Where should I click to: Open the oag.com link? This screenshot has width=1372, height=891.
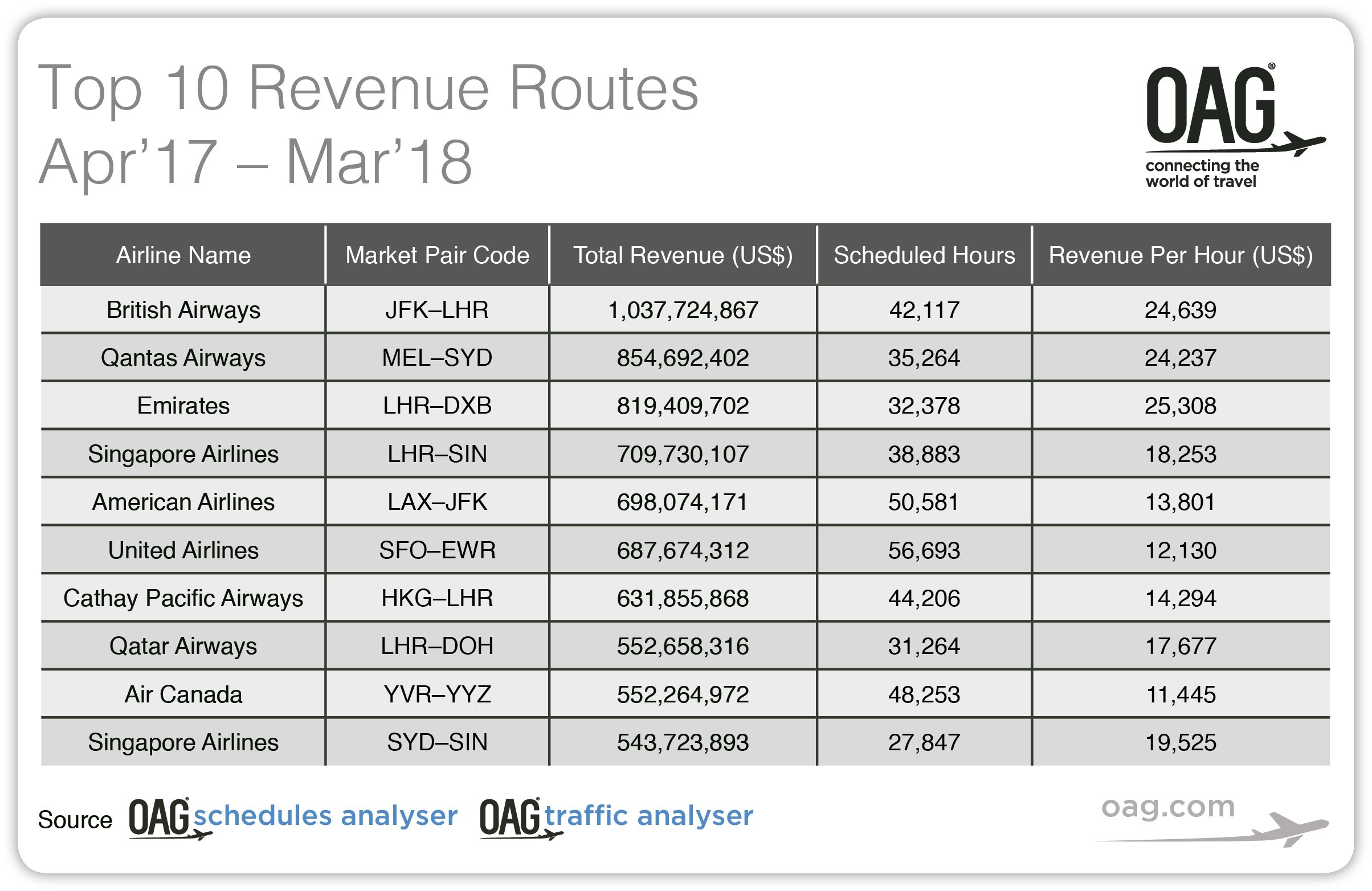[x=1167, y=807]
